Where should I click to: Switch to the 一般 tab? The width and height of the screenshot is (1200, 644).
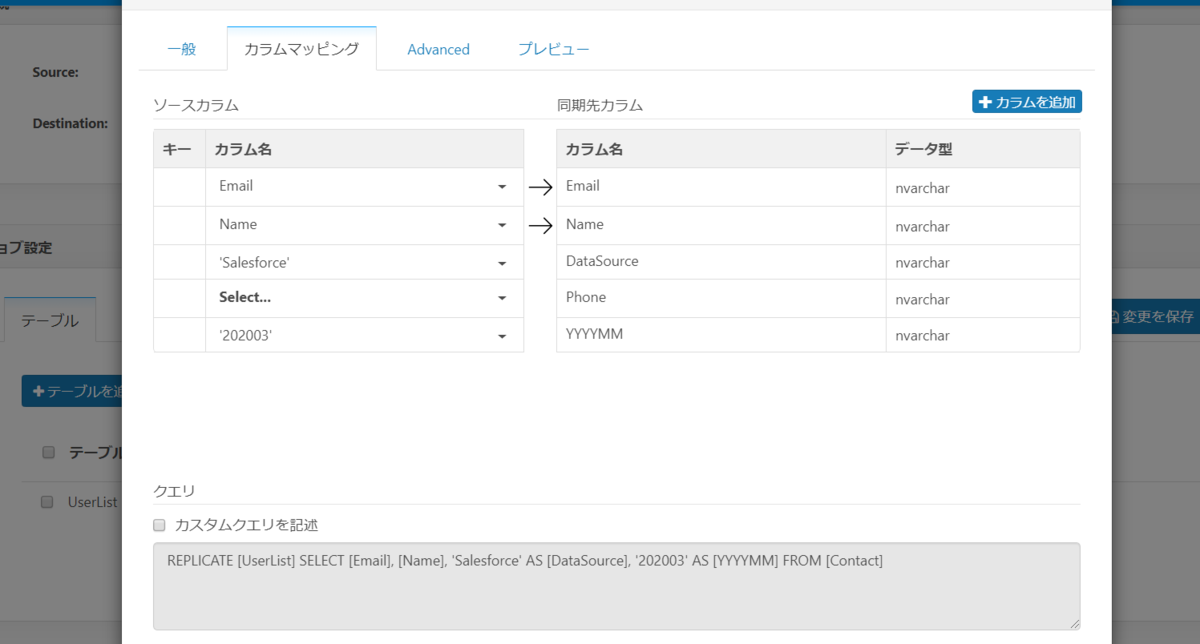(182, 49)
